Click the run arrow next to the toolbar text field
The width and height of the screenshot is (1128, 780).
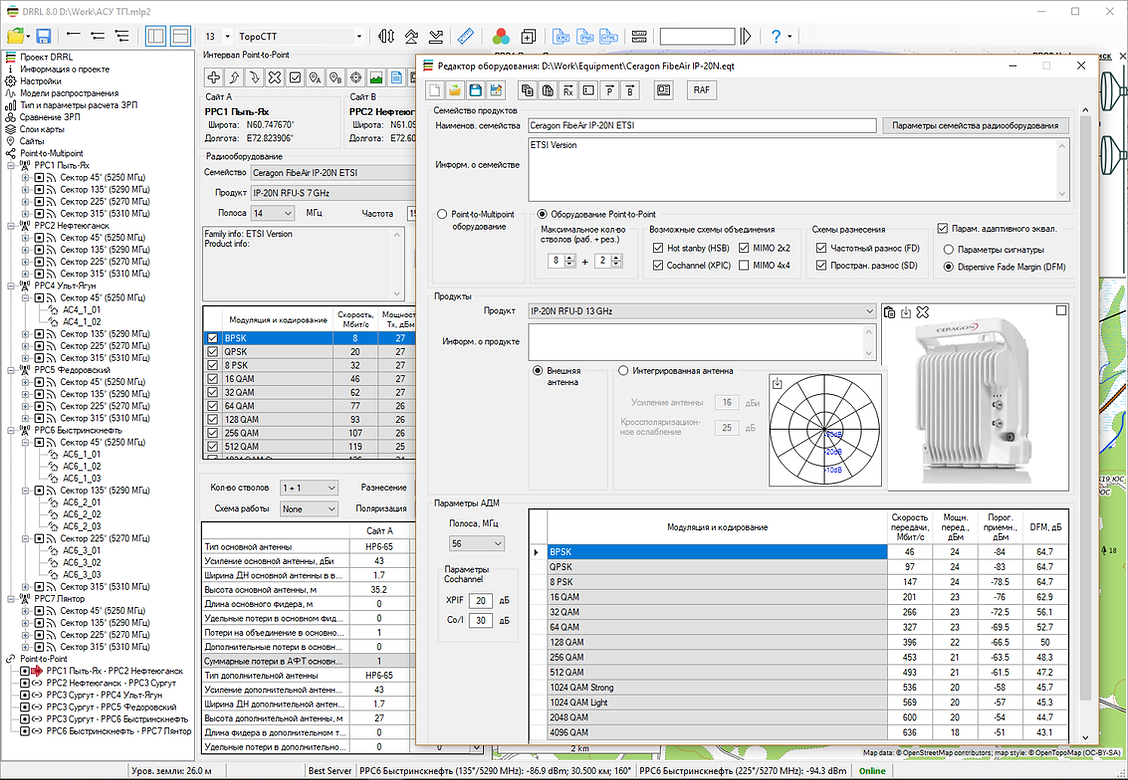[746, 36]
